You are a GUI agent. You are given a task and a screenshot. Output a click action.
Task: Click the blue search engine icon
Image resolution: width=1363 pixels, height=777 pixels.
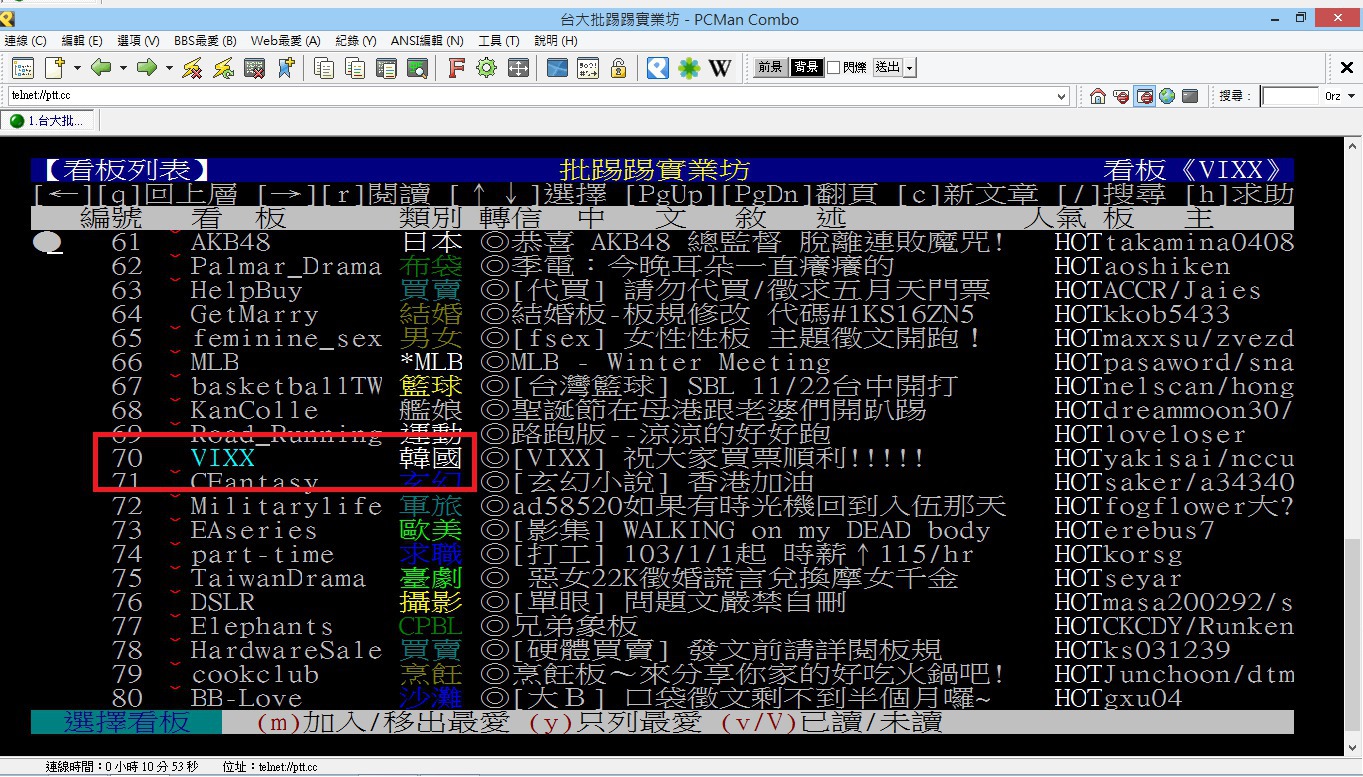(658, 68)
